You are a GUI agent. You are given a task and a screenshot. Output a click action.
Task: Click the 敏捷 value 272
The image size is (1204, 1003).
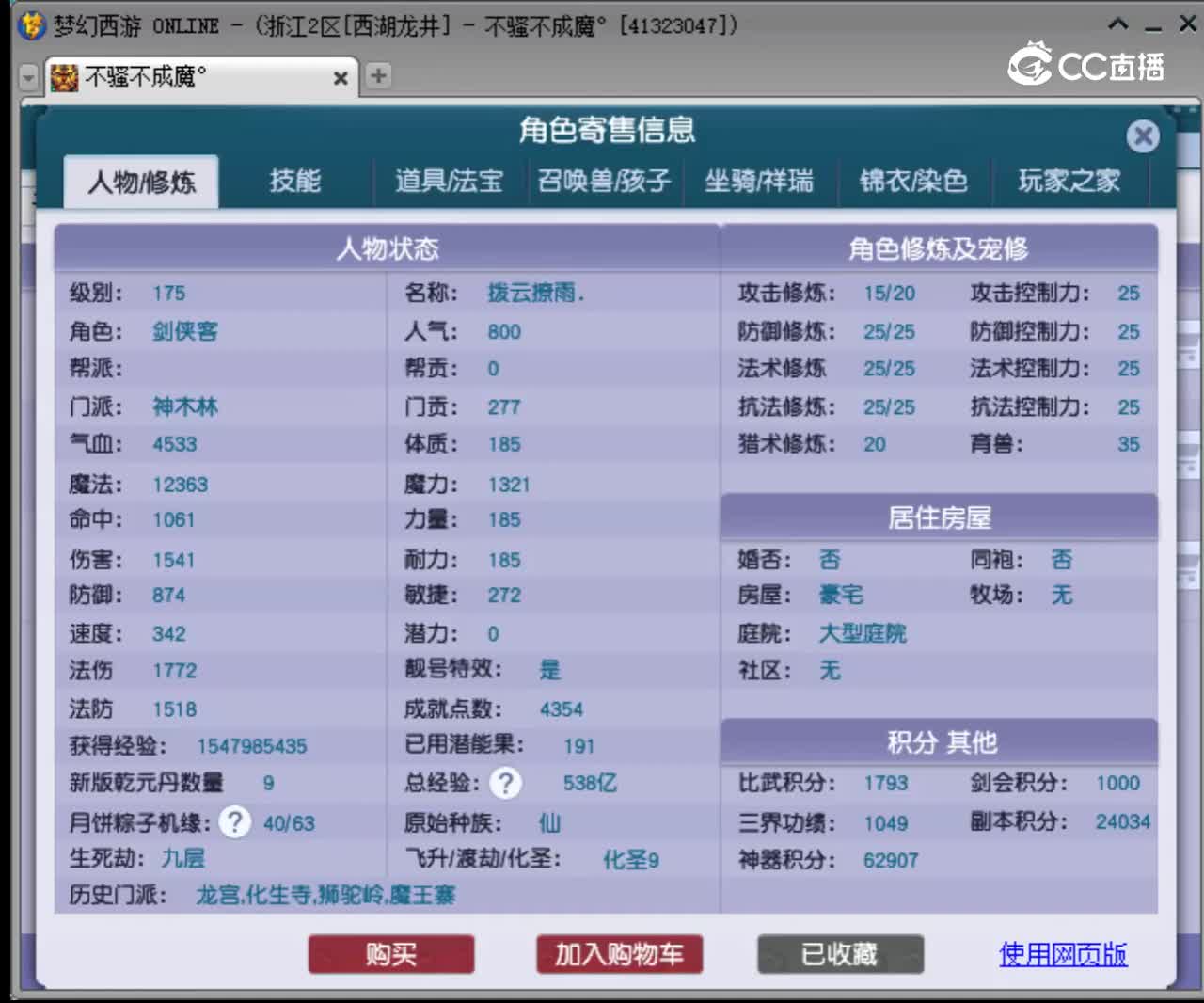pos(504,596)
